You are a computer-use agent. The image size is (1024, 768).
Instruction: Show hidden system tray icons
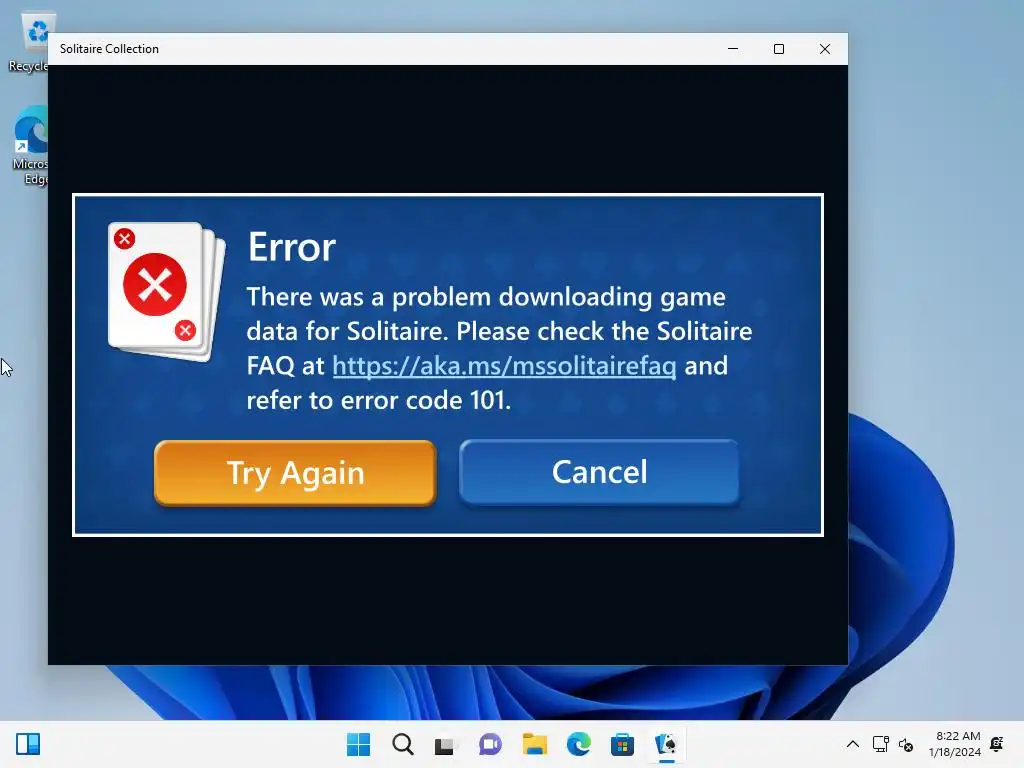[853, 744]
